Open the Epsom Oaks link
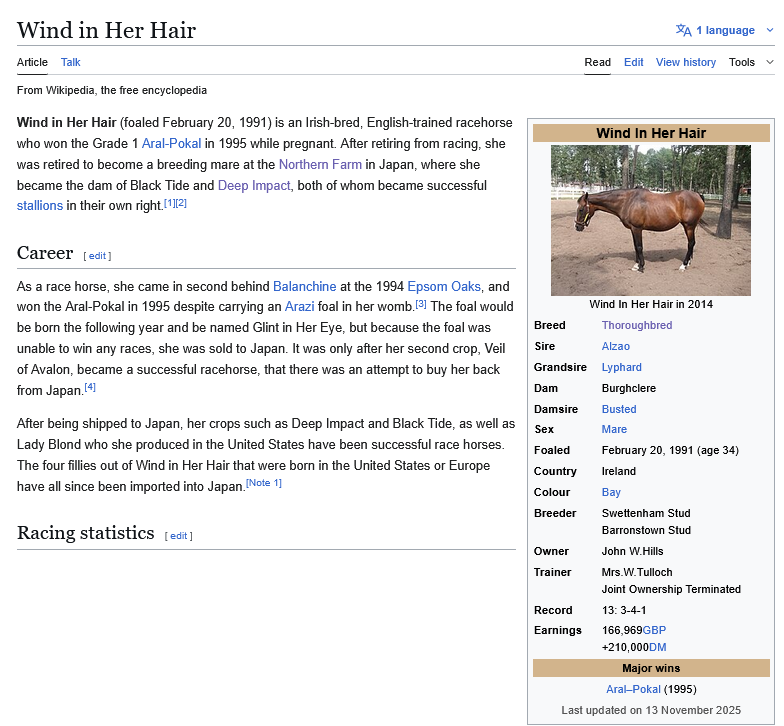Screen dimensions: 784x726 pos(444,286)
